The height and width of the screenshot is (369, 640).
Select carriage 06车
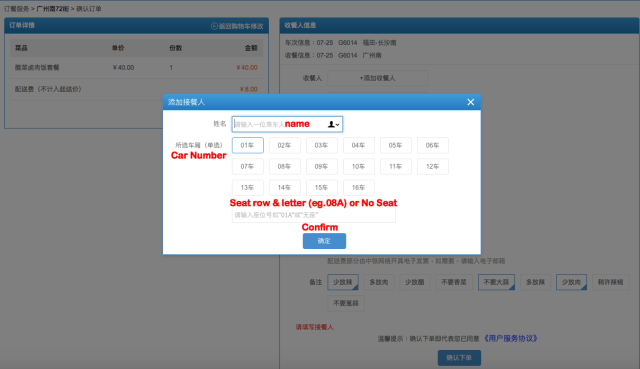point(433,145)
